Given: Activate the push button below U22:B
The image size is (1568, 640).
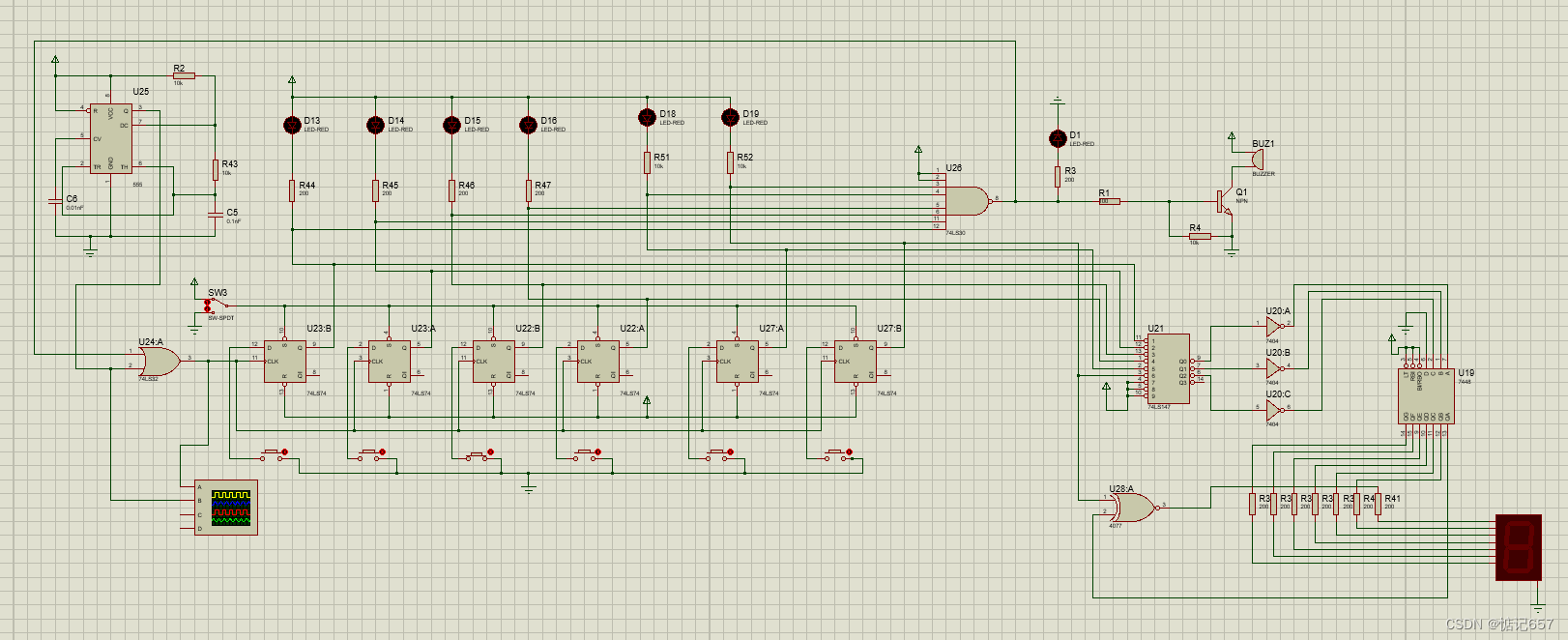Looking at the screenshot, I should point(479,453).
